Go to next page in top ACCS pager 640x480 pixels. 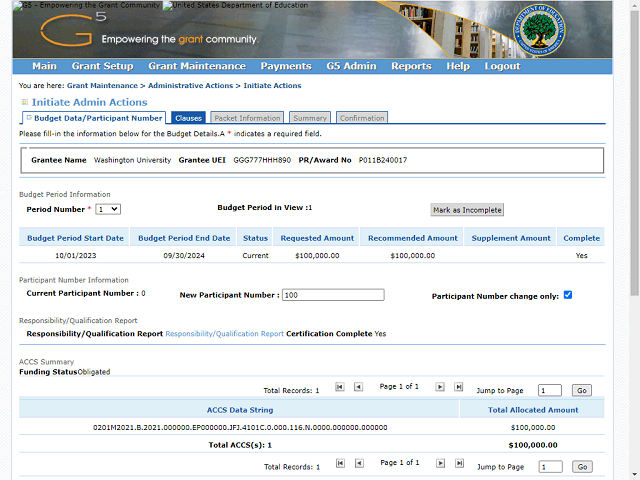441,387
